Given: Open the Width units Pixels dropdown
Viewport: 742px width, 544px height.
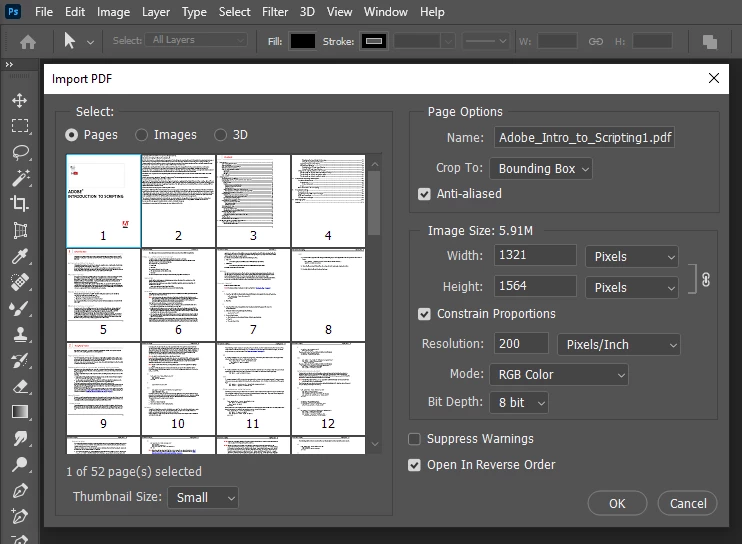Looking at the screenshot, I should pyautogui.click(x=632, y=257).
